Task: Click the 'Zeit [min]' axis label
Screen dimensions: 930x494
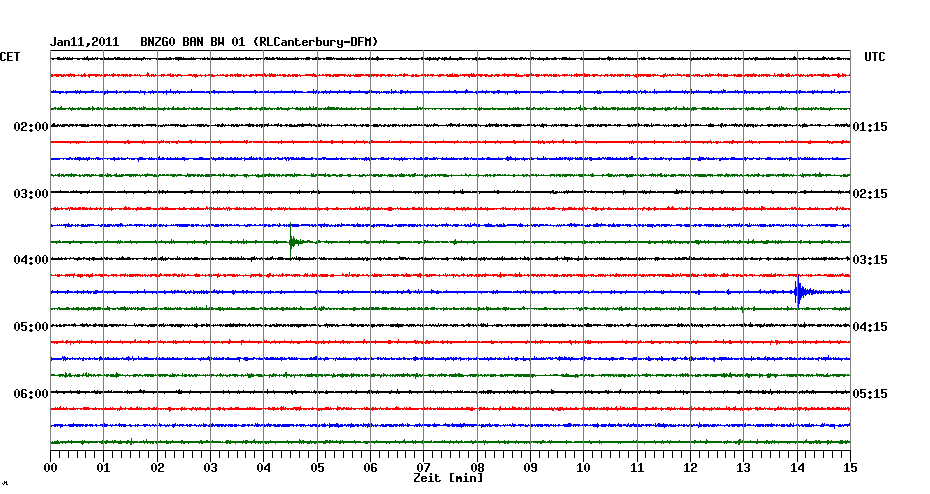Action: click(x=448, y=479)
